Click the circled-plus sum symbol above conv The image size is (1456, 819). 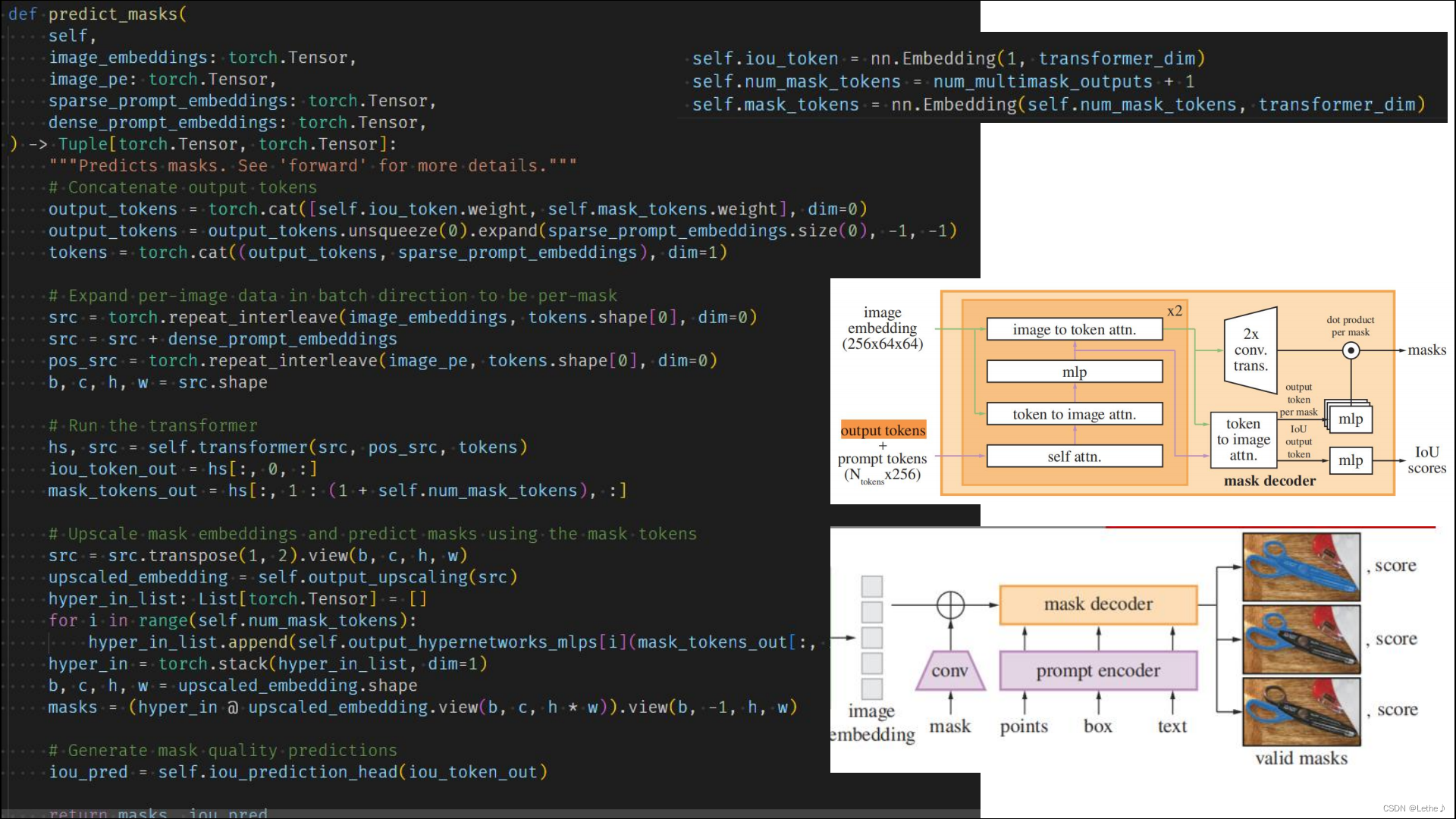[950, 604]
